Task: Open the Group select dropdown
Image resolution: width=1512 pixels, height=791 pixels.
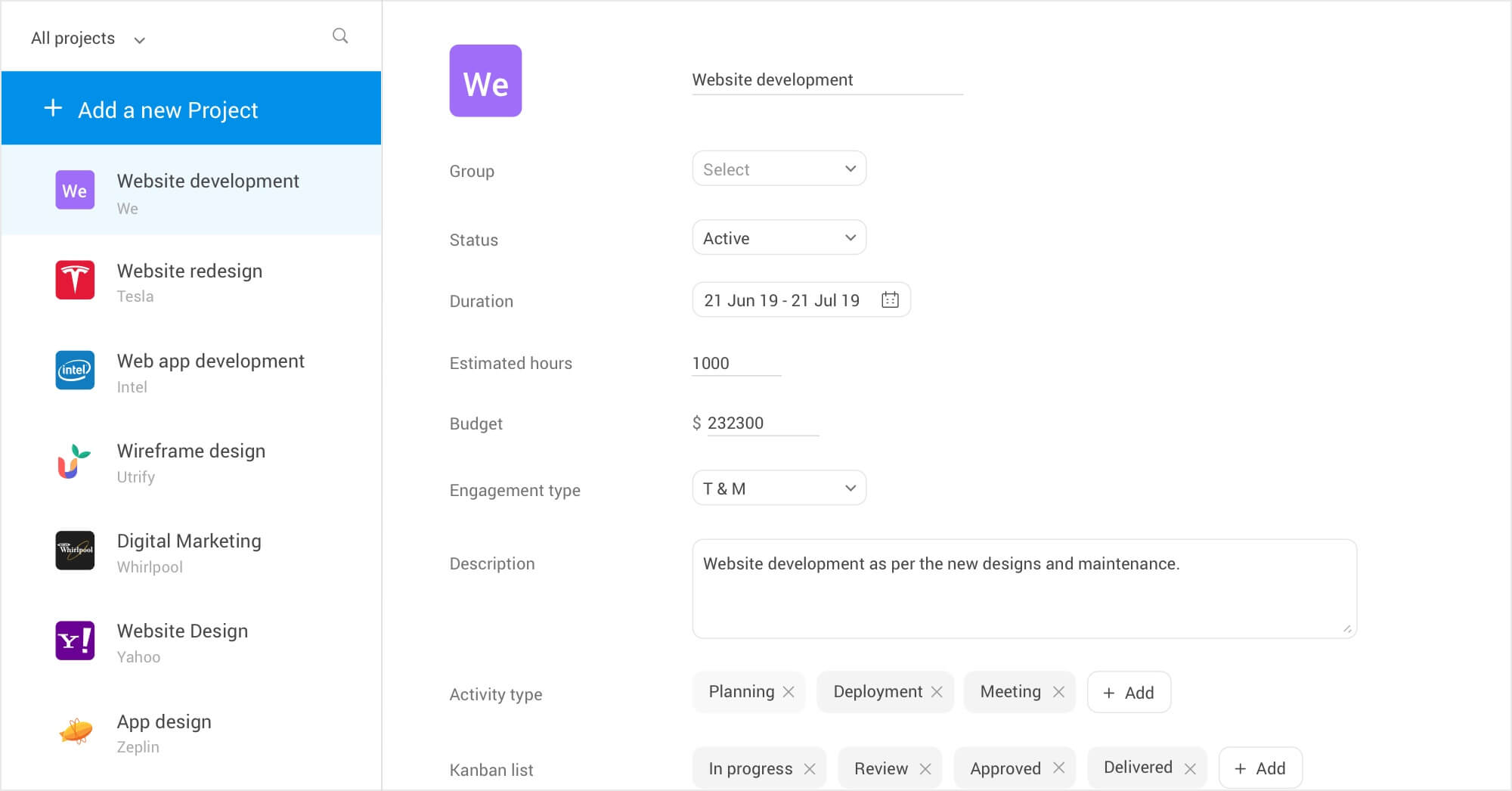Action: tap(779, 169)
